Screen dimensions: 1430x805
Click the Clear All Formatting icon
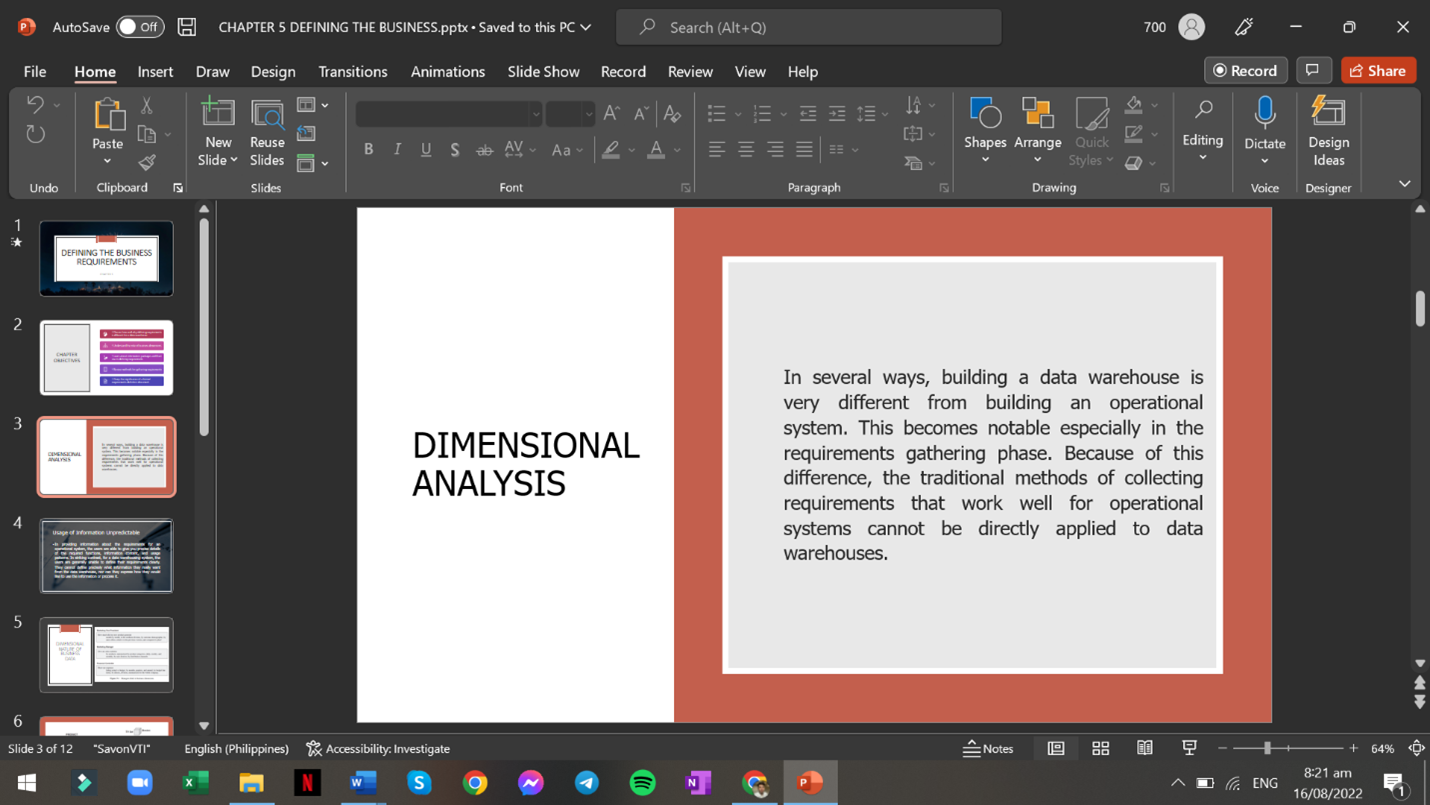coord(672,113)
